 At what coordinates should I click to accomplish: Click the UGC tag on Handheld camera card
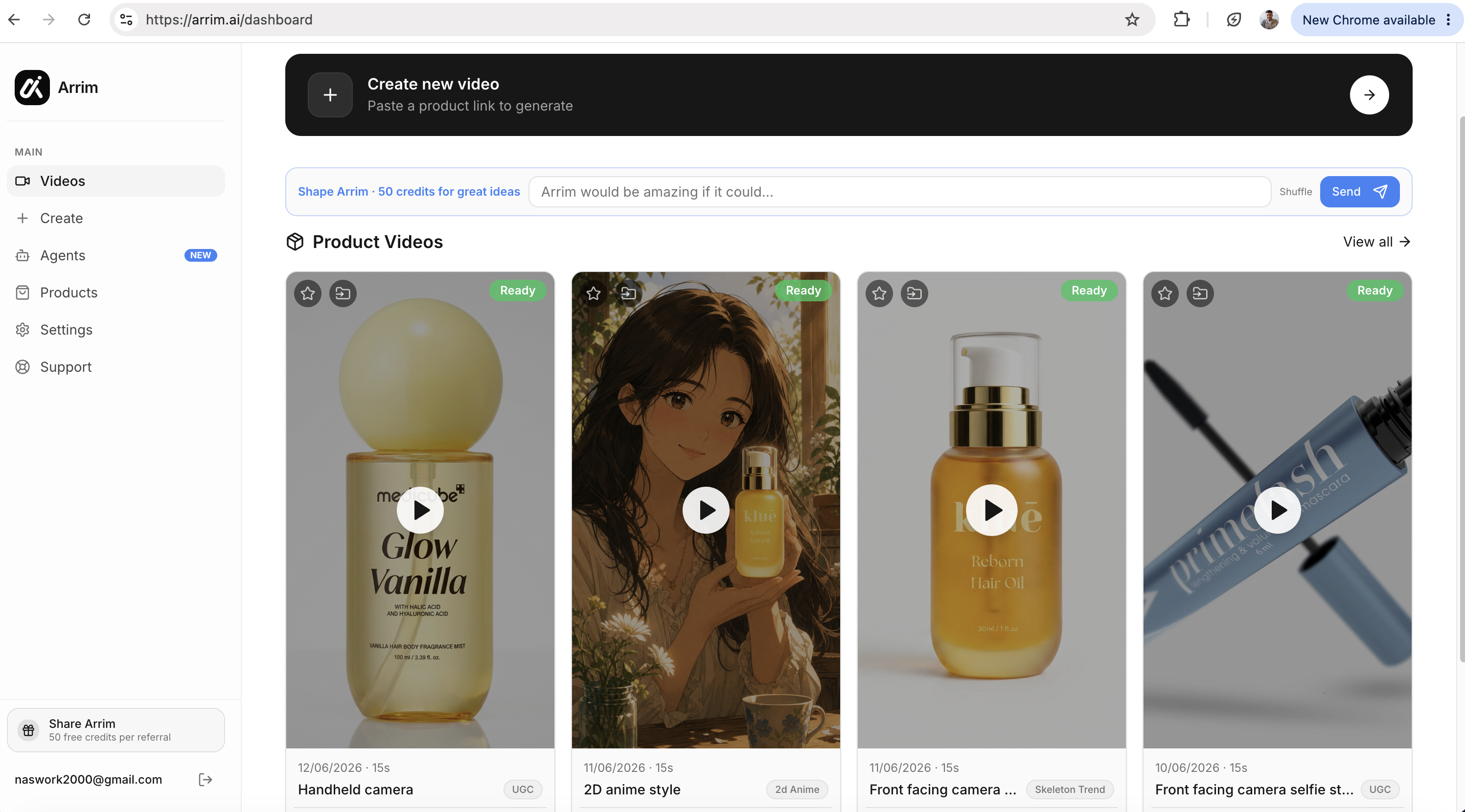[523, 789]
